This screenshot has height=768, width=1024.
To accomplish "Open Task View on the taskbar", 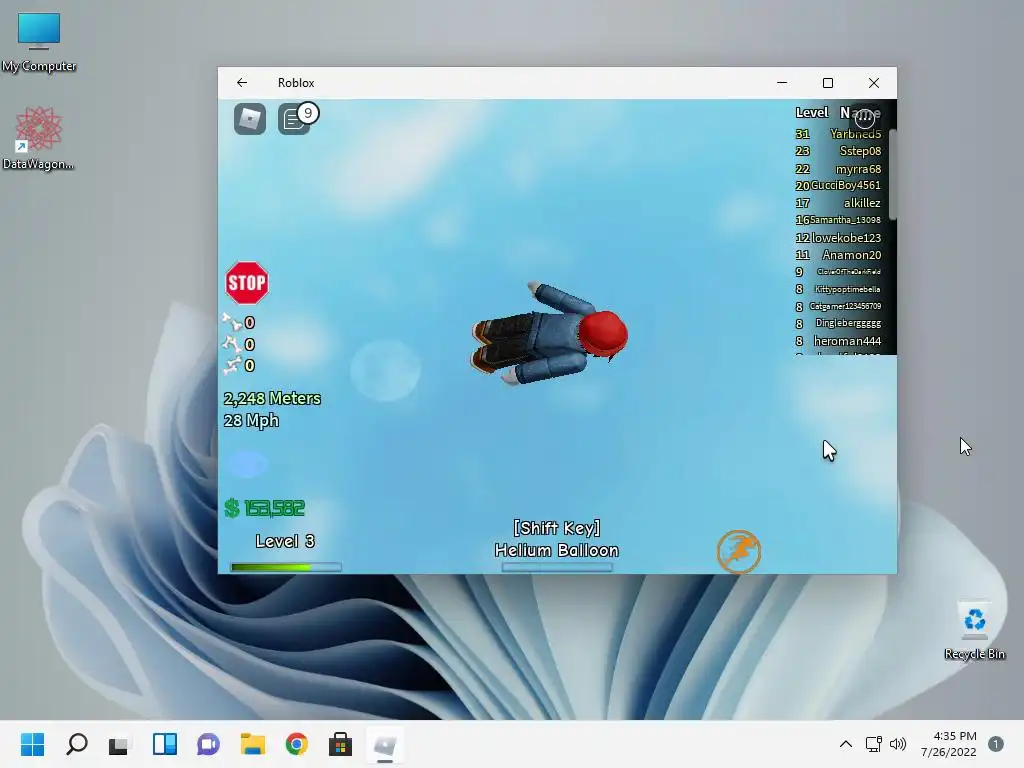I will tap(119, 744).
